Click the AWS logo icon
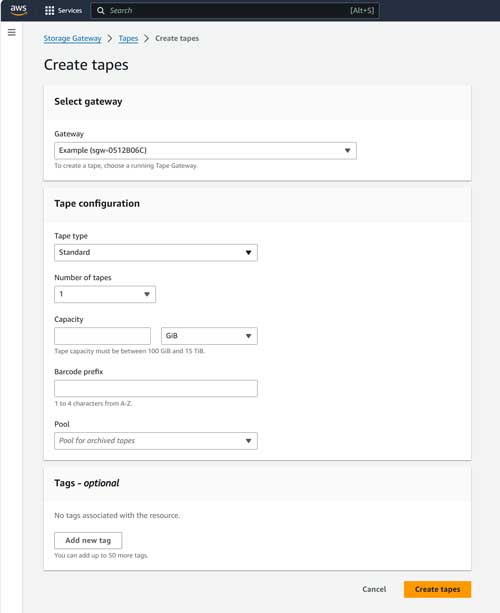This screenshot has width=500, height=613. click(x=18, y=10)
